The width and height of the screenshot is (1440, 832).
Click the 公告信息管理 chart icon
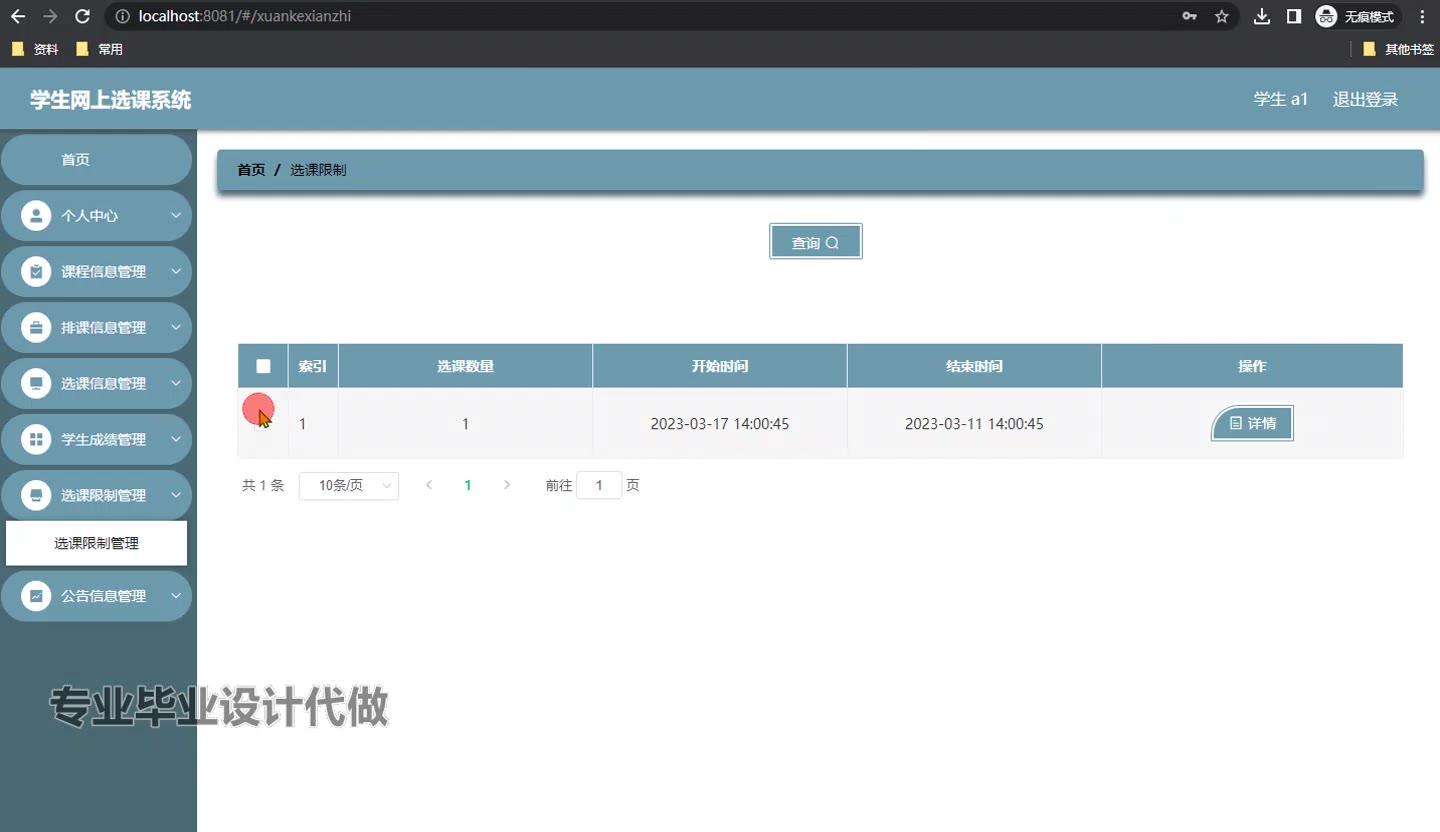pos(36,595)
